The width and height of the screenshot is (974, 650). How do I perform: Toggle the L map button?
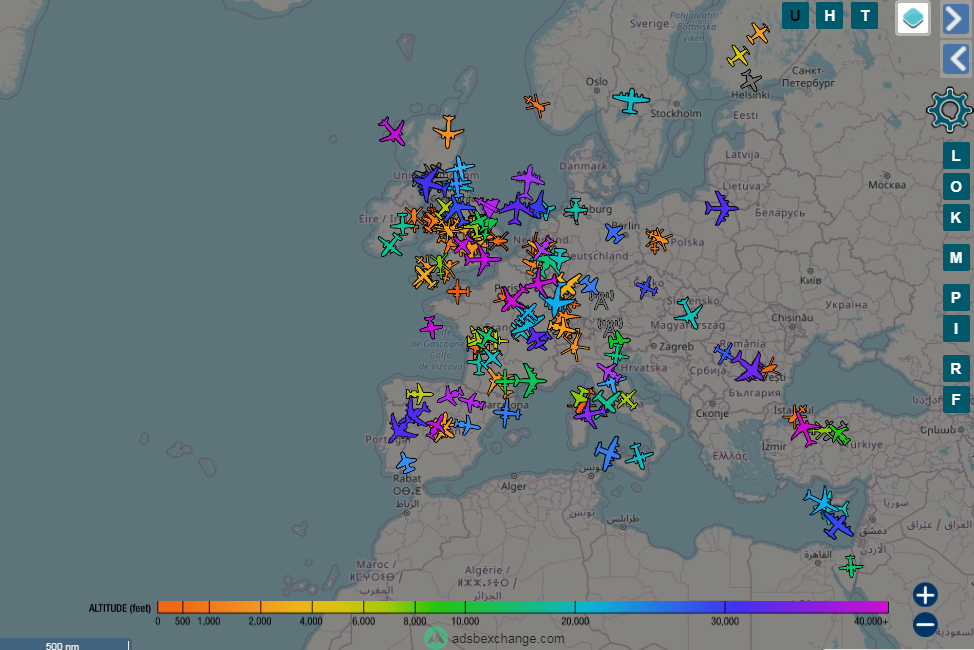click(x=956, y=155)
